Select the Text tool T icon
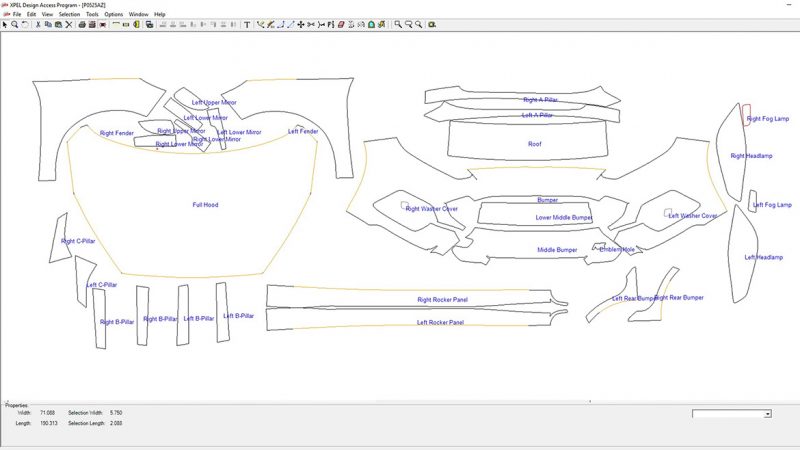This screenshot has height=450, width=800. [x=247, y=24]
